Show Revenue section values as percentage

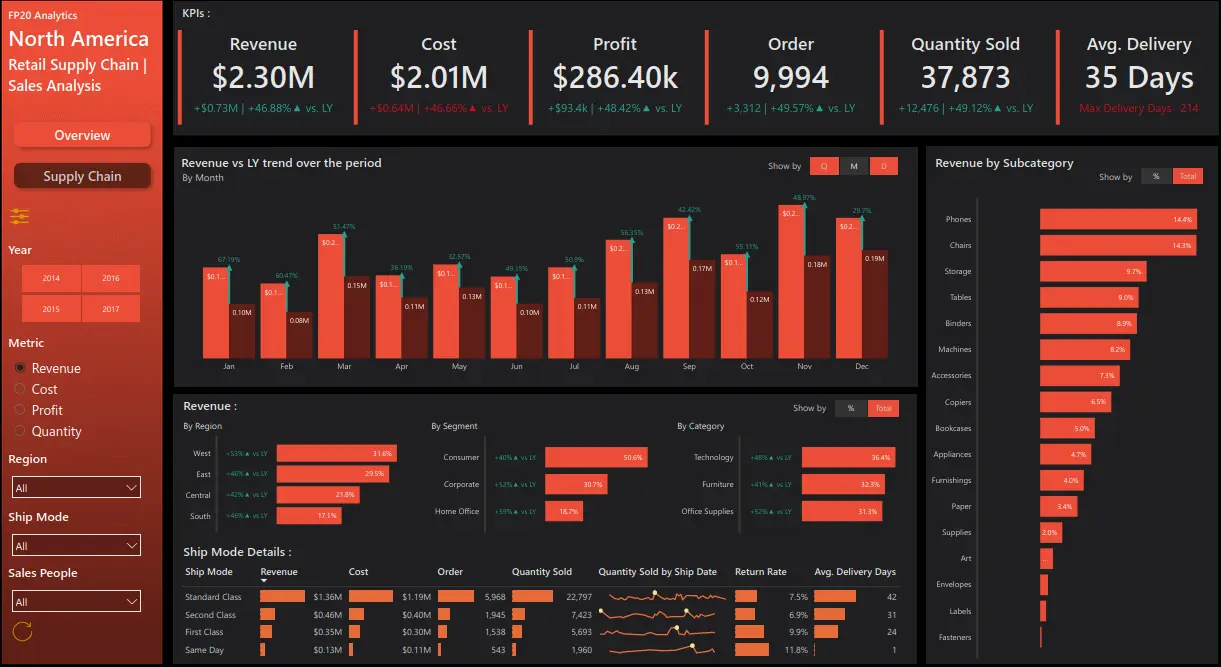coord(851,408)
